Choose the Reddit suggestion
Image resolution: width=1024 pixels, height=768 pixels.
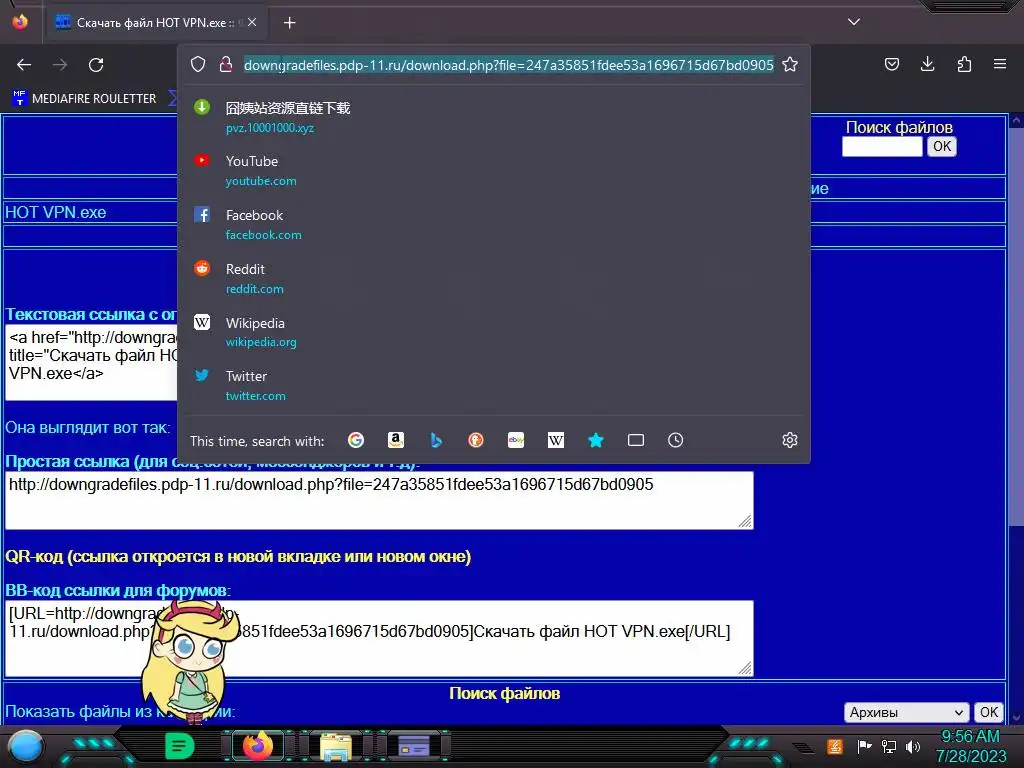coord(494,278)
